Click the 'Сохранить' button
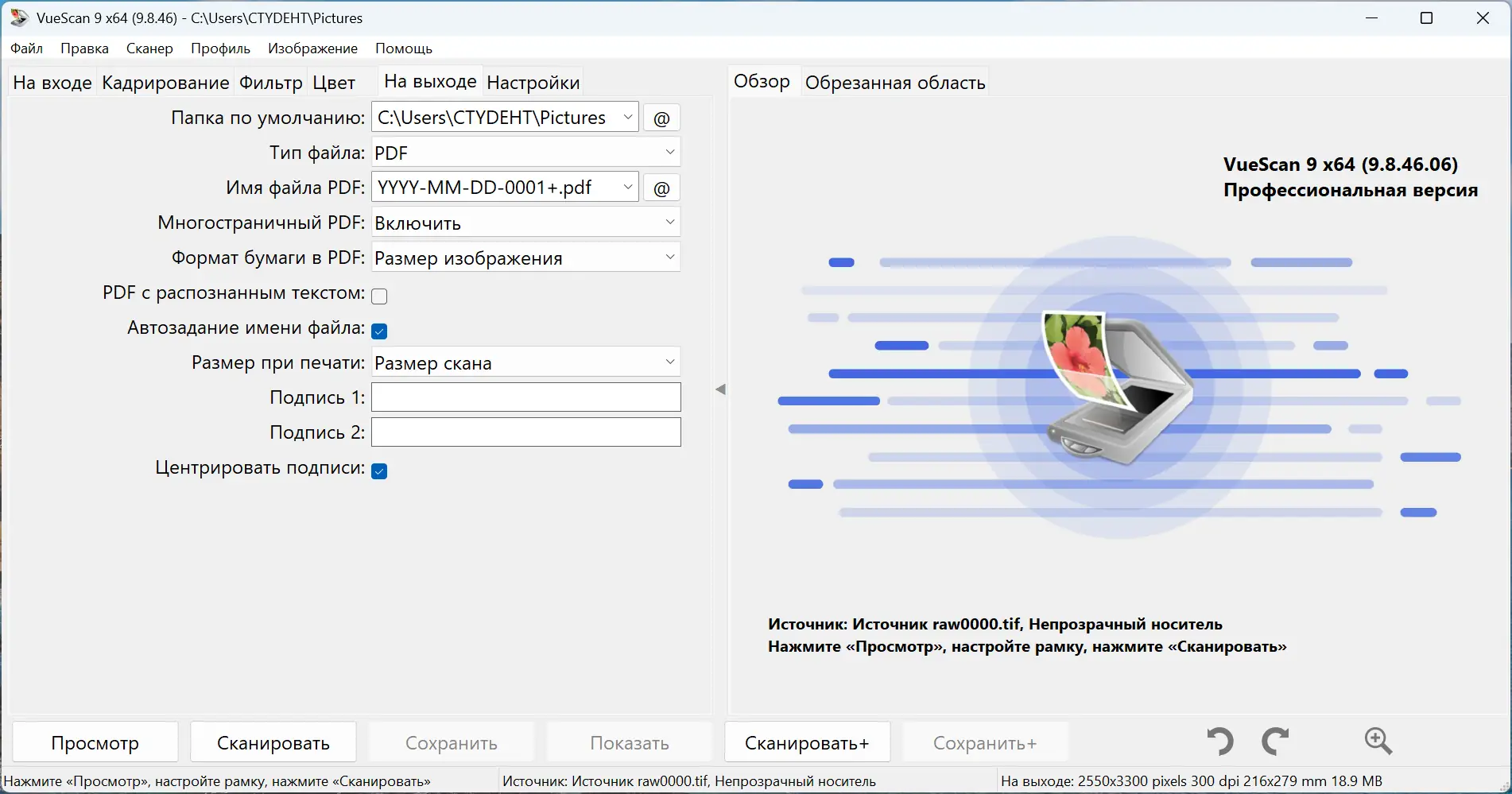Image resolution: width=1512 pixels, height=794 pixels. pos(452,742)
